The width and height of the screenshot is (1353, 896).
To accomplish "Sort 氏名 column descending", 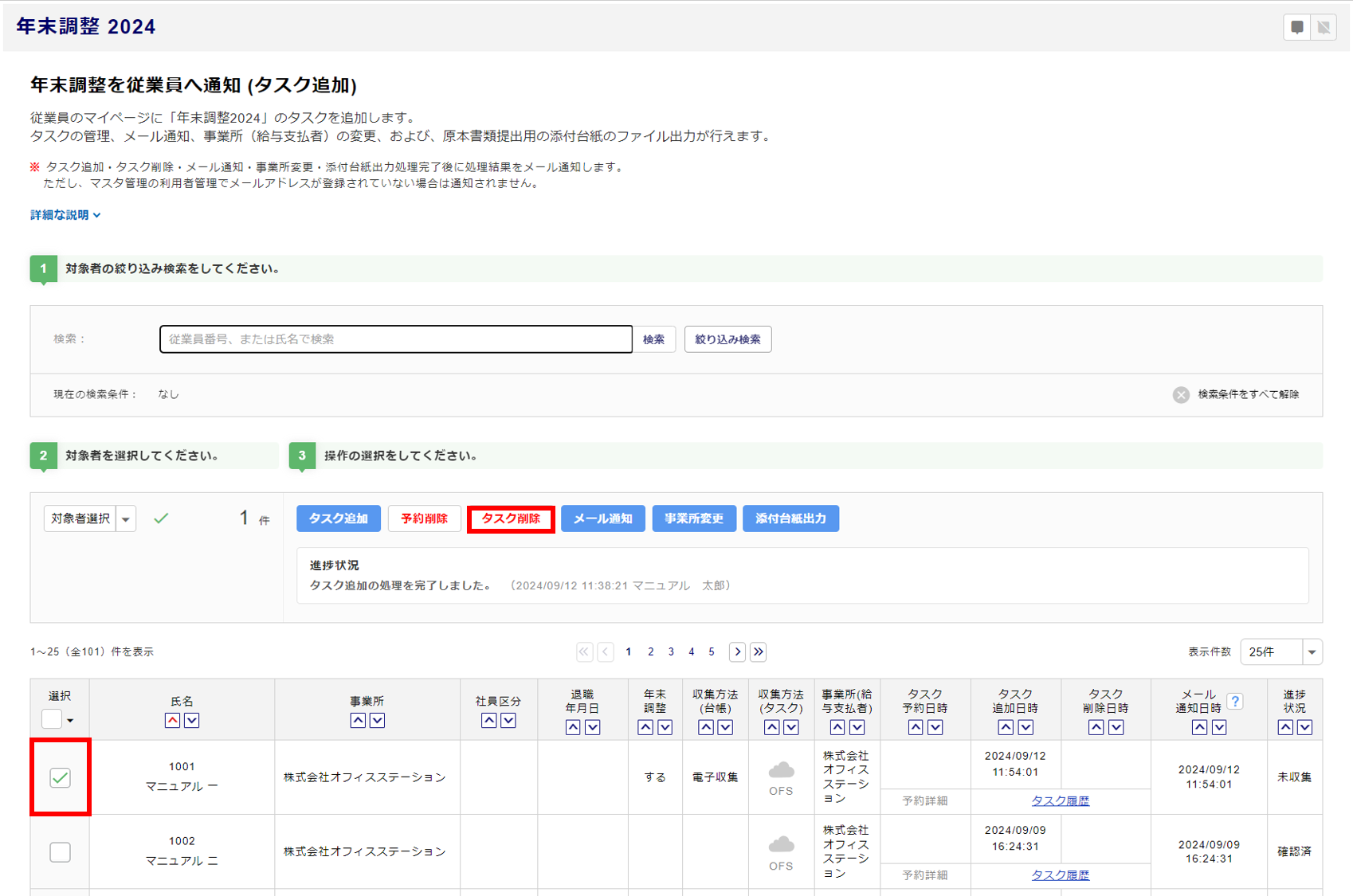I will pyautogui.click(x=192, y=720).
